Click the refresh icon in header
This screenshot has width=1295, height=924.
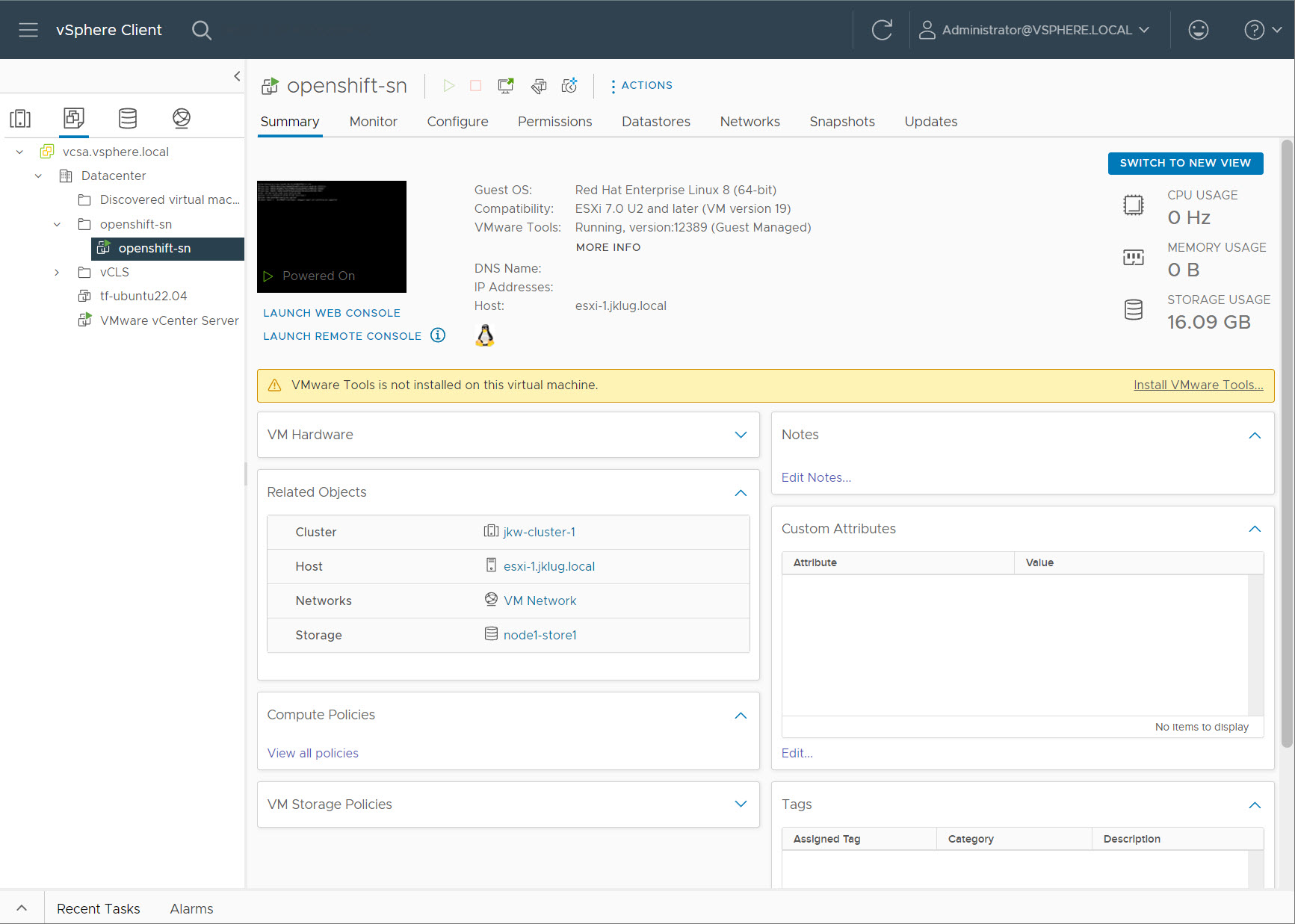(882, 30)
